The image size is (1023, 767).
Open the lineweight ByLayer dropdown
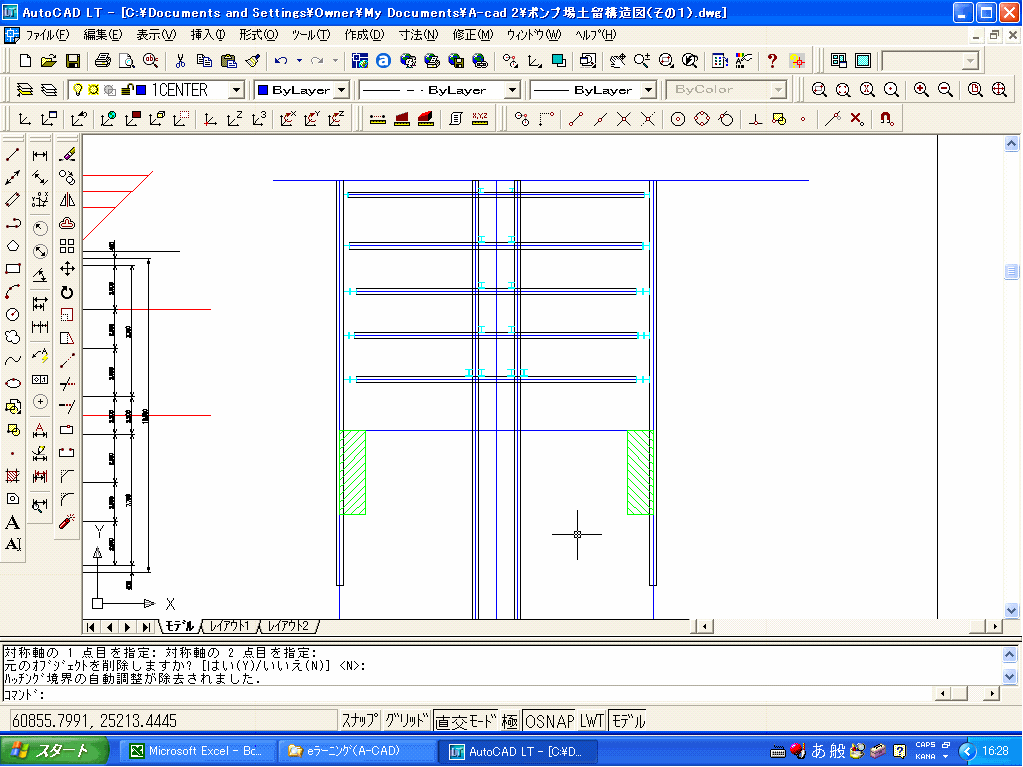[x=649, y=89]
